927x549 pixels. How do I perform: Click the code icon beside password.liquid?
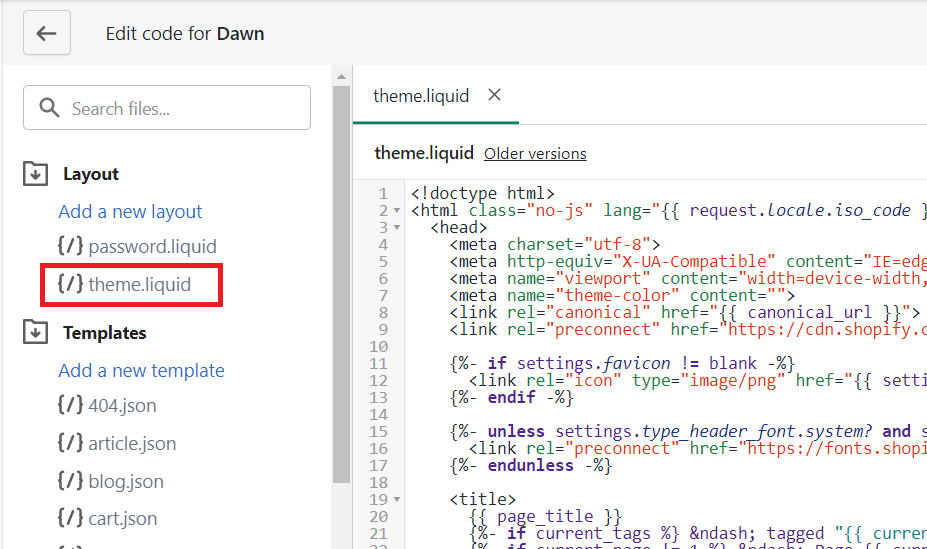click(x=70, y=245)
